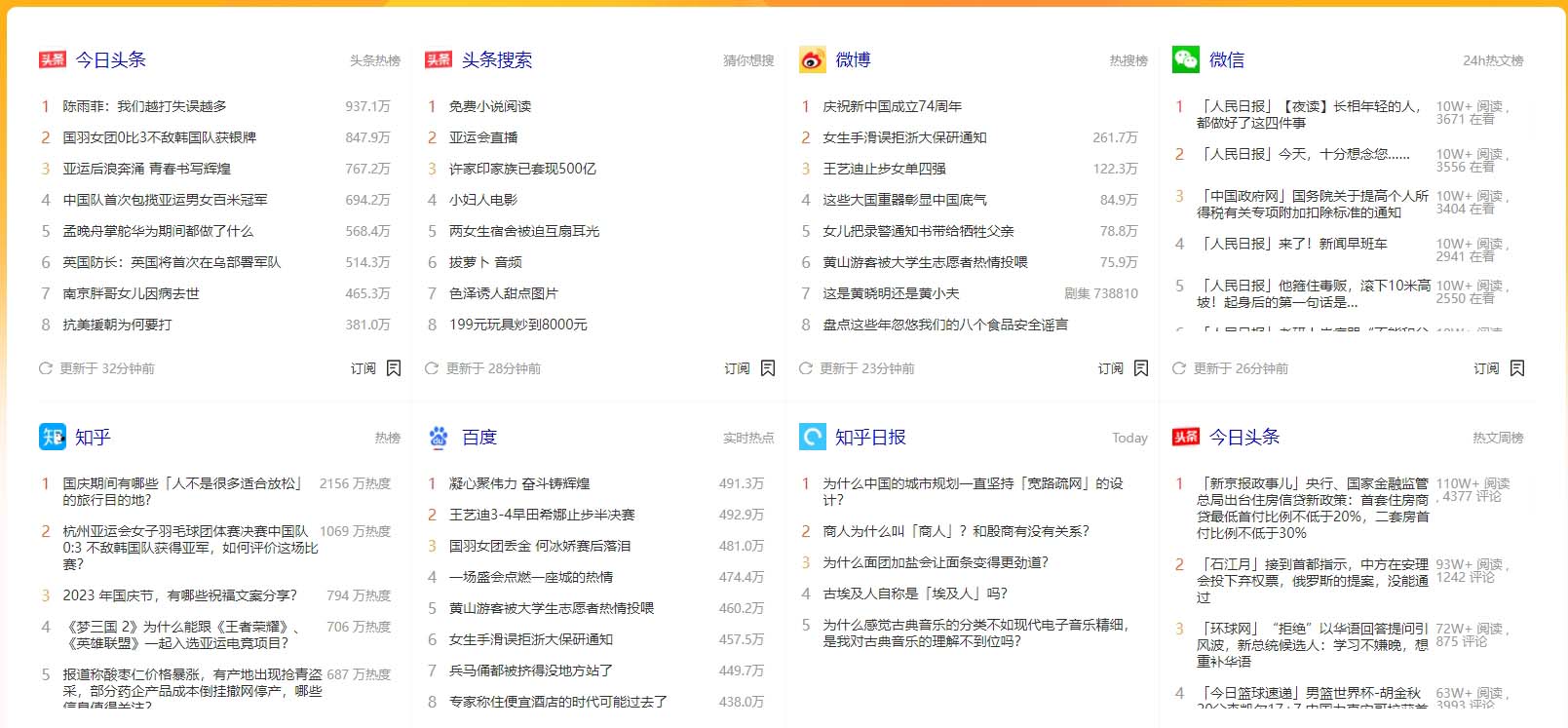Open the 头条热榜 label
This screenshot has width=1568, height=728.
coord(376,60)
